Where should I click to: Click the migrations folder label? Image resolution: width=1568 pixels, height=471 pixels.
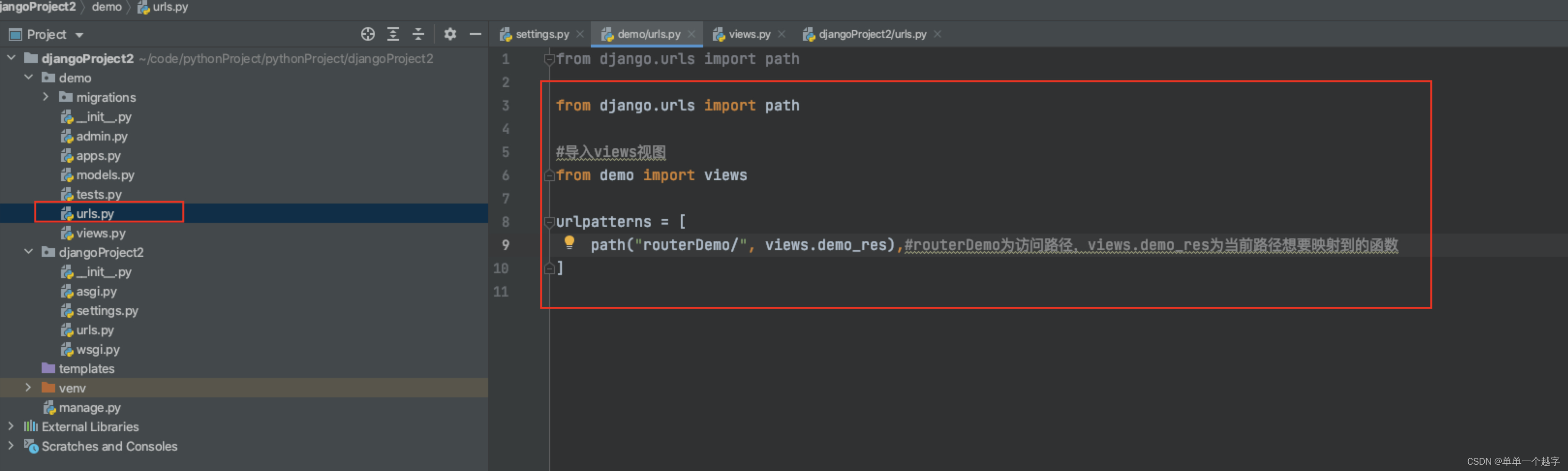(x=106, y=97)
